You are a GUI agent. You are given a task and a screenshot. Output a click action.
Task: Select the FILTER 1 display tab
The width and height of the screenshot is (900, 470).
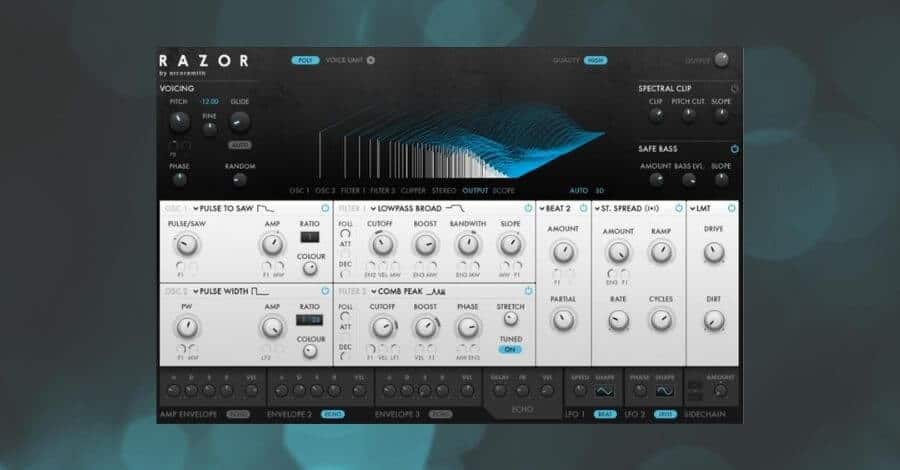353,191
